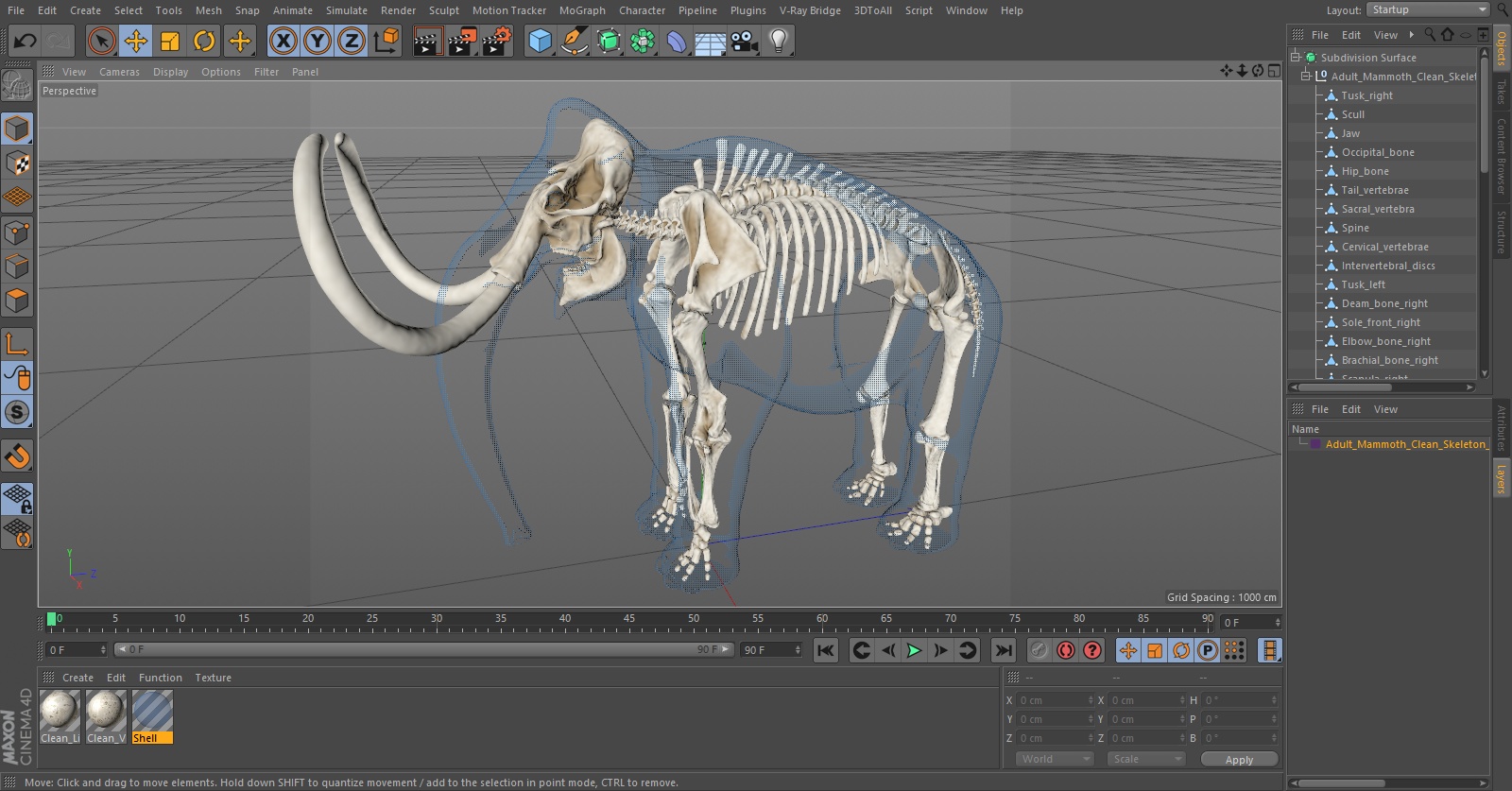
Task: Open the Scale mode dropdown
Action: (x=1146, y=759)
